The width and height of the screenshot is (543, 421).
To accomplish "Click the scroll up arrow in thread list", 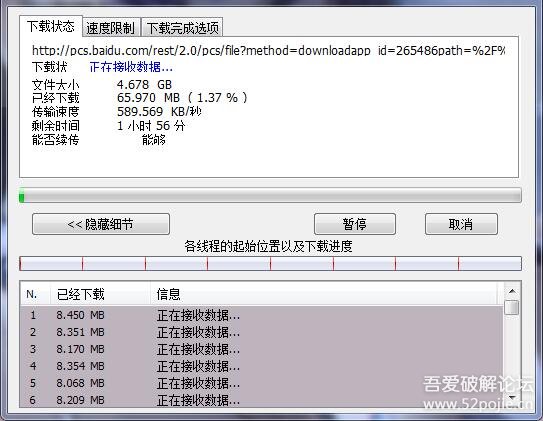I will [512, 291].
